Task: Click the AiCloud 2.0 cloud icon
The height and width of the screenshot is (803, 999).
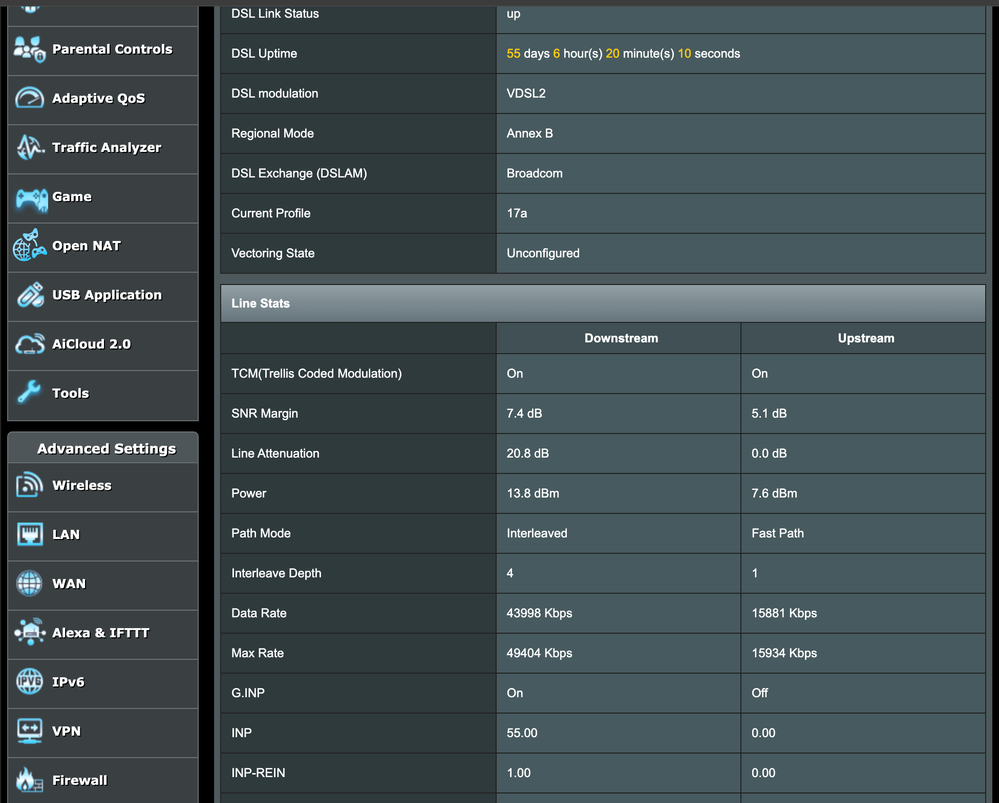Action: pyautogui.click(x=30, y=344)
